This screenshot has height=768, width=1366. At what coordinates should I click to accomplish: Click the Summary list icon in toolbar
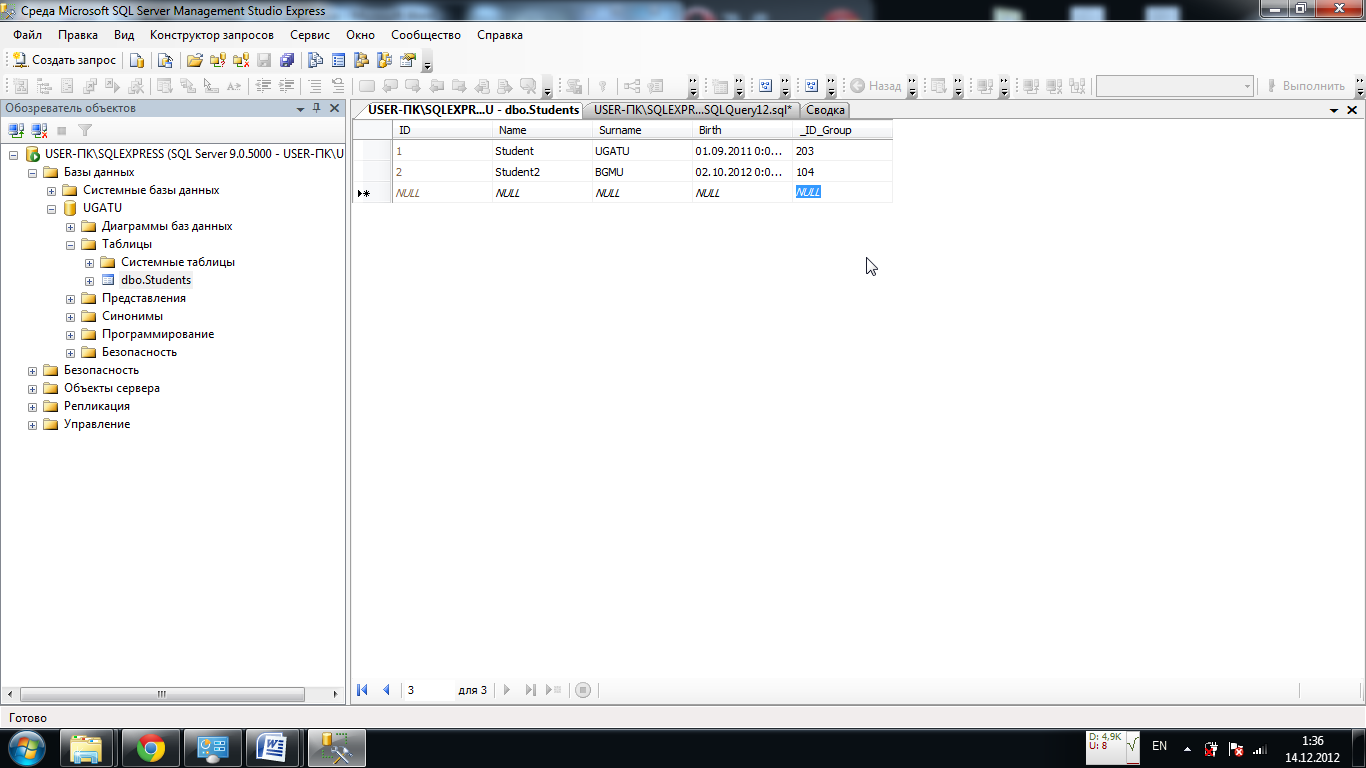coord(338,60)
